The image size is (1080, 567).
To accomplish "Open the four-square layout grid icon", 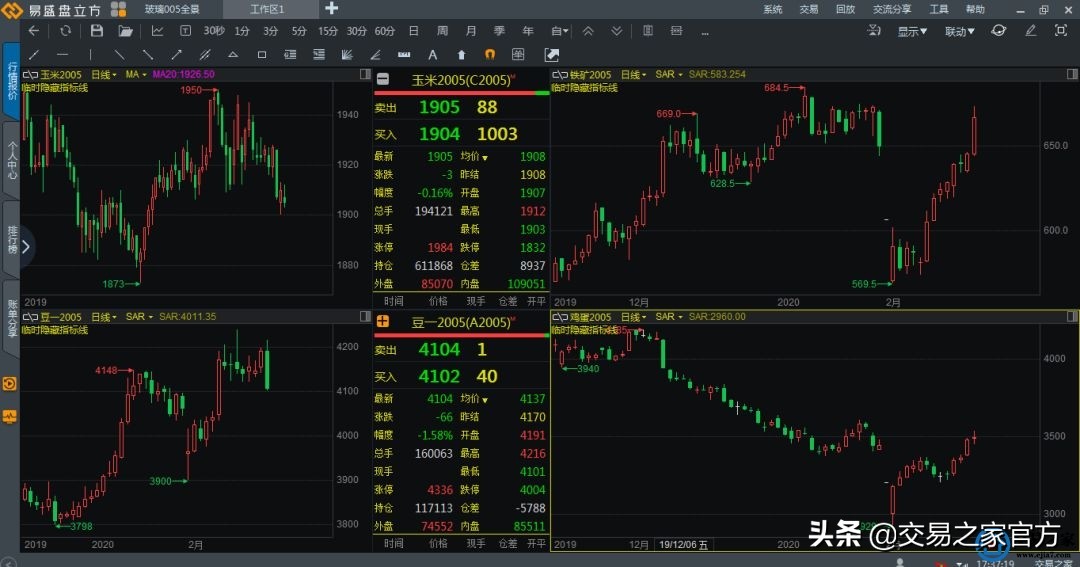I will click(x=118, y=9).
